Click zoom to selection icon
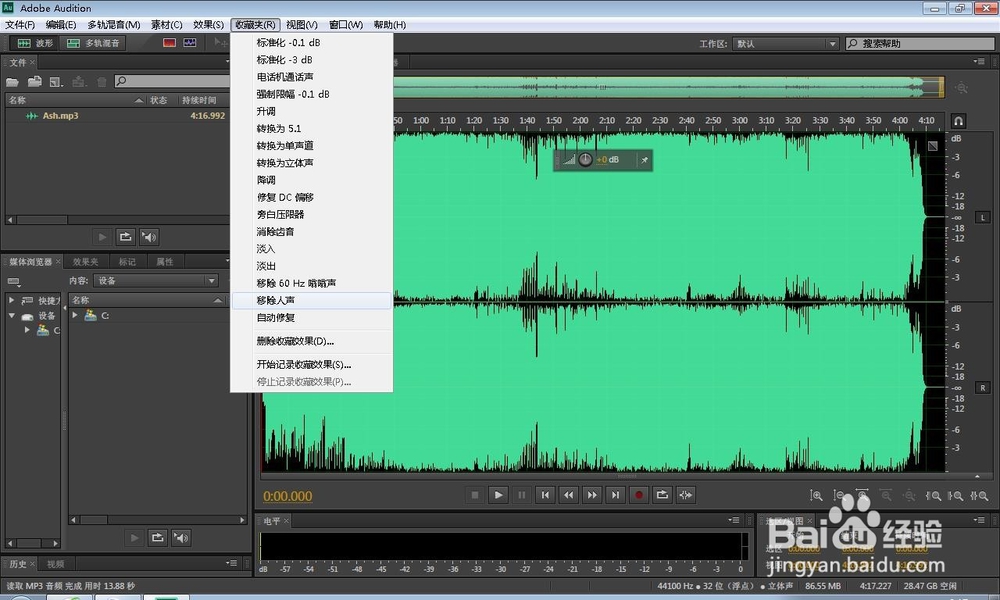The height and width of the screenshot is (600, 1000). 979,495
